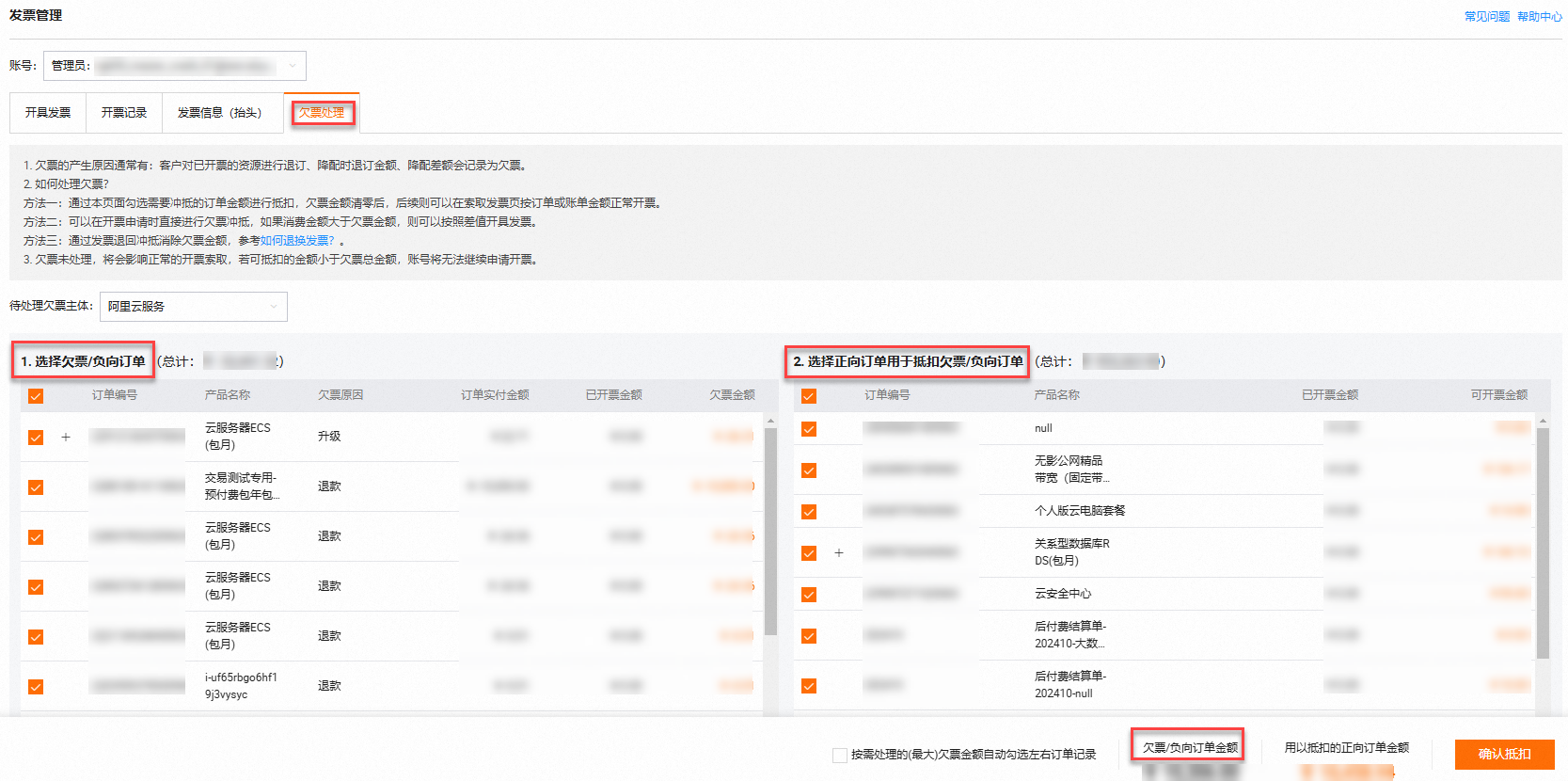Click the 1. 选择欠票/负向订单 heading

[83, 361]
